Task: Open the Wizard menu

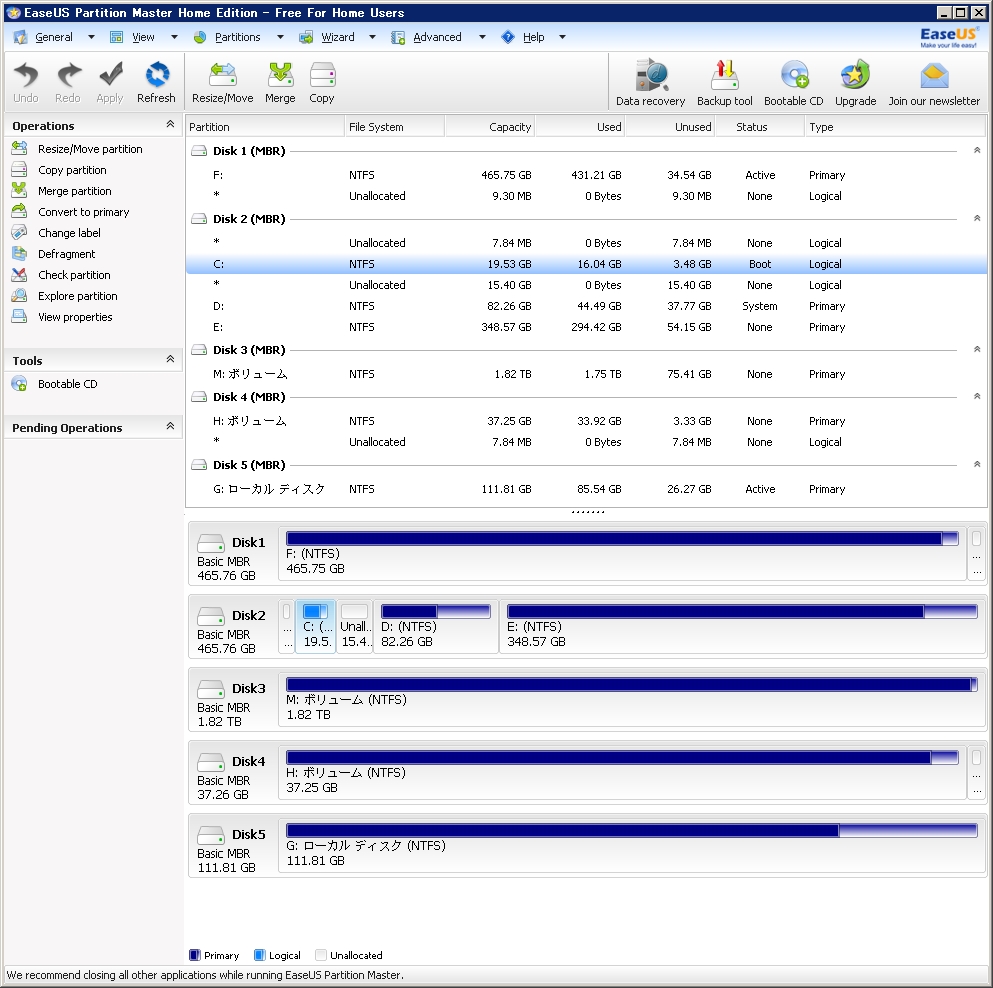Action: pyautogui.click(x=337, y=37)
